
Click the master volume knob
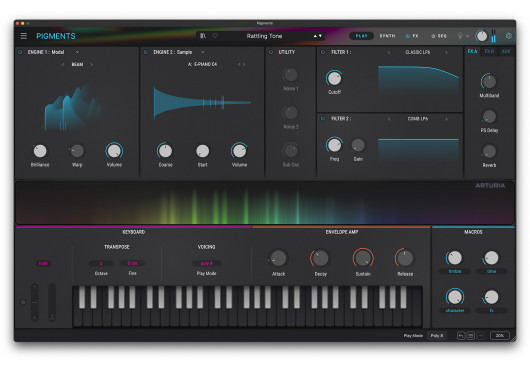[x=481, y=36]
